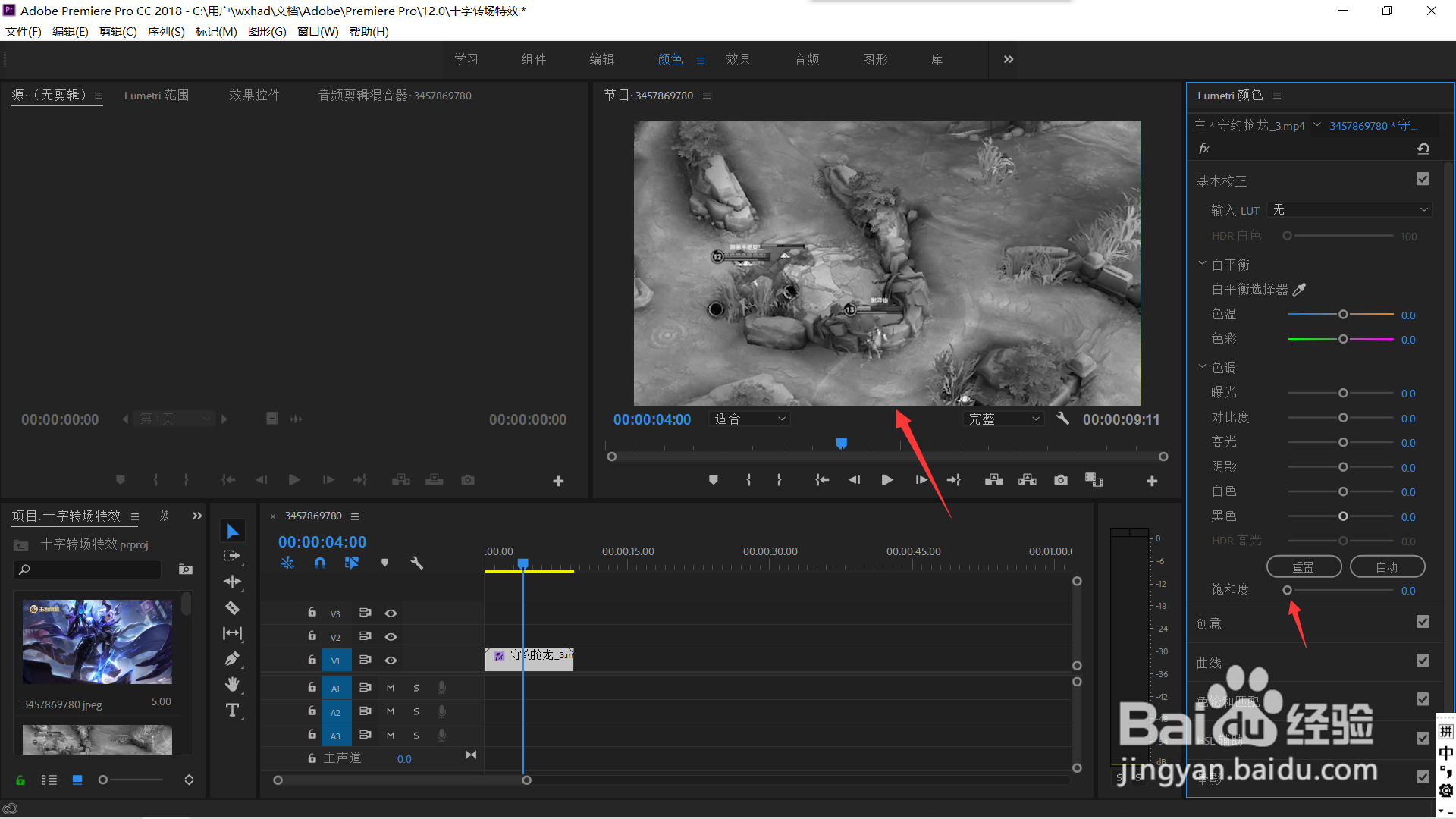Open Lumetri Color panel menu
This screenshot has width=1456, height=819.
click(1277, 96)
